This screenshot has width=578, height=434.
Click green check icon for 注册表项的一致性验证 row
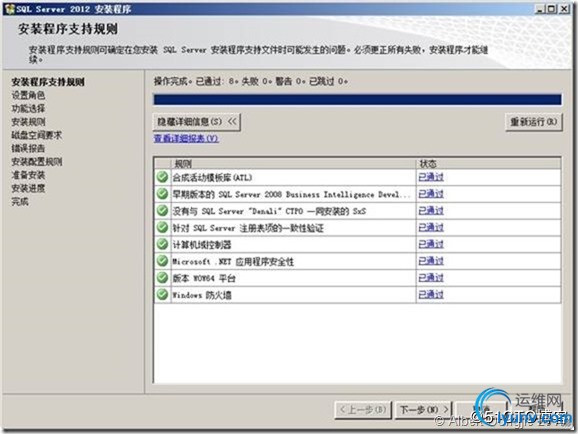coord(162,227)
